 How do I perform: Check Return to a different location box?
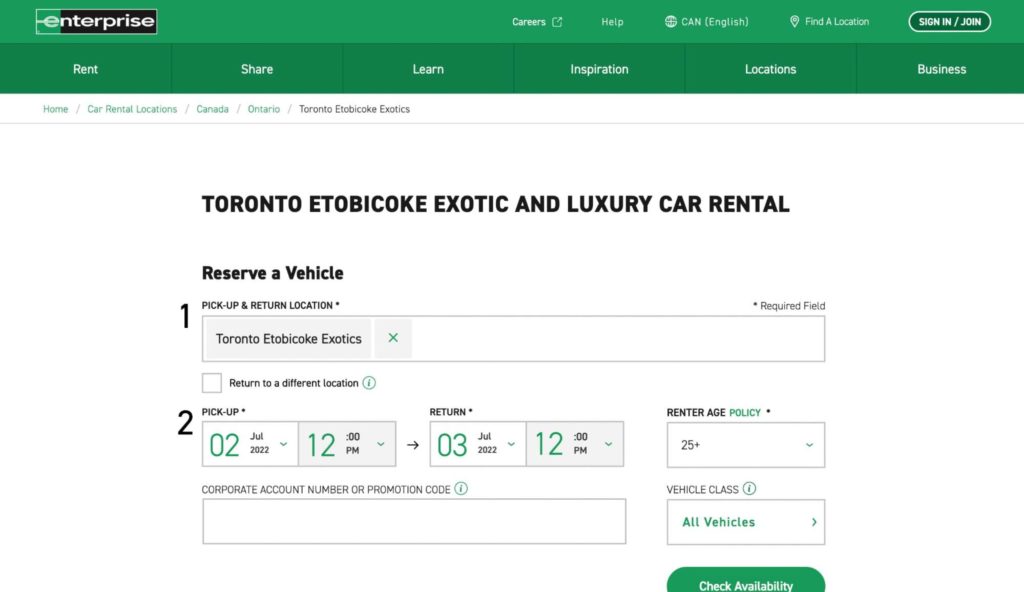[x=212, y=383]
